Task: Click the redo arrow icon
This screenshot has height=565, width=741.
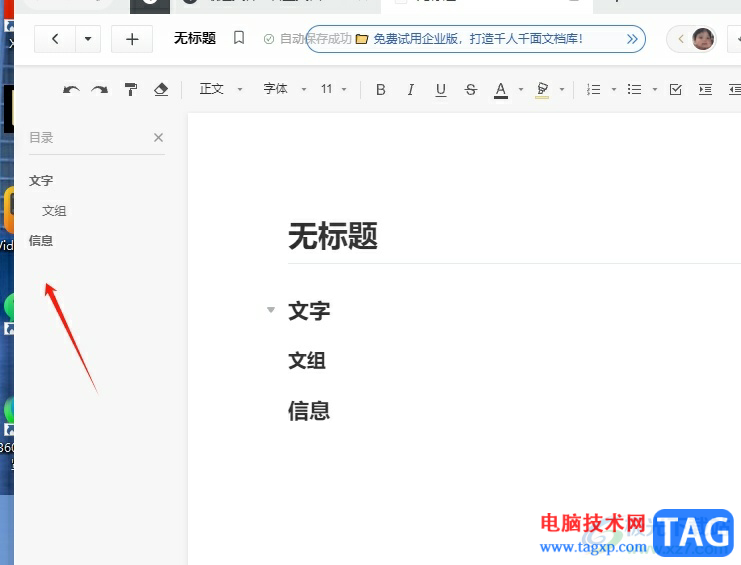Action: 100,89
